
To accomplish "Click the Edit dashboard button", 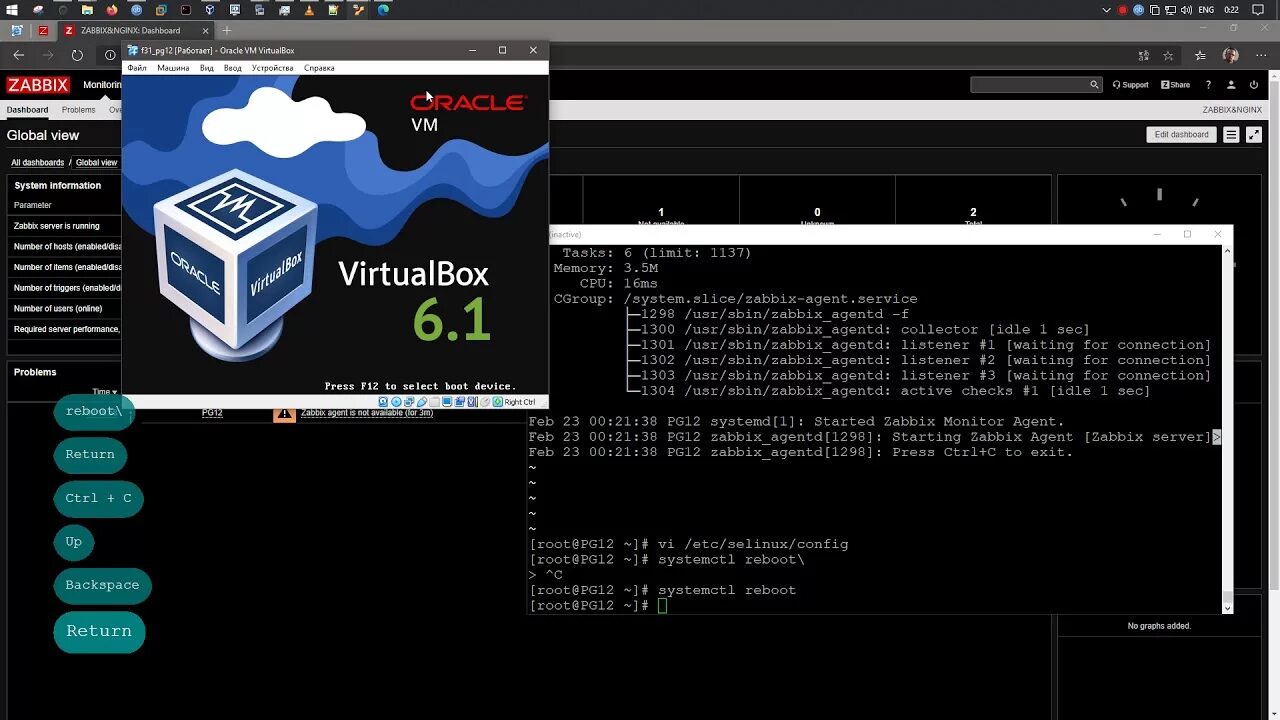I will tap(1181, 134).
